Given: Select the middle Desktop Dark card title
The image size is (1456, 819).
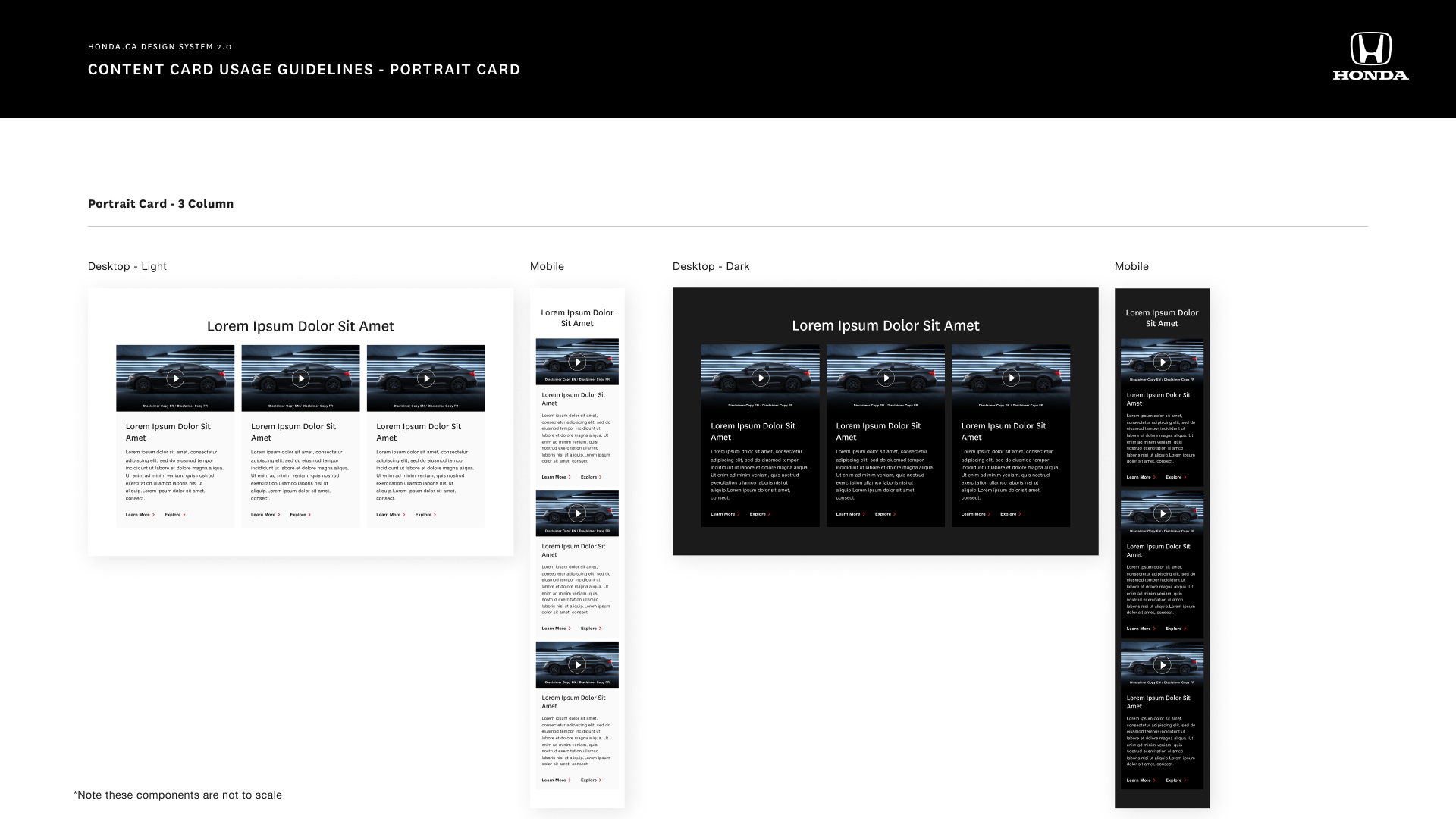Looking at the screenshot, I should (x=878, y=431).
